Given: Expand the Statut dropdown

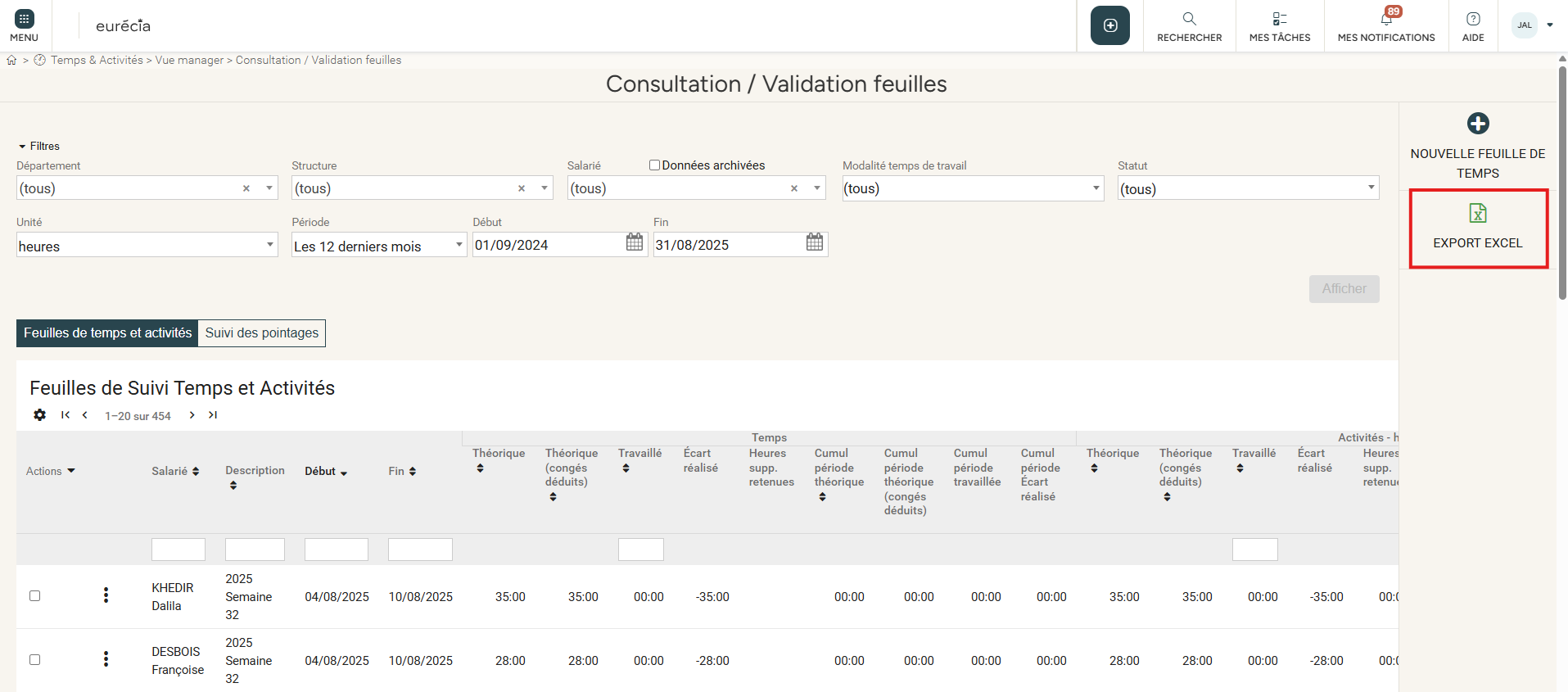Looking at the screenshot, I should point(1247,188).
